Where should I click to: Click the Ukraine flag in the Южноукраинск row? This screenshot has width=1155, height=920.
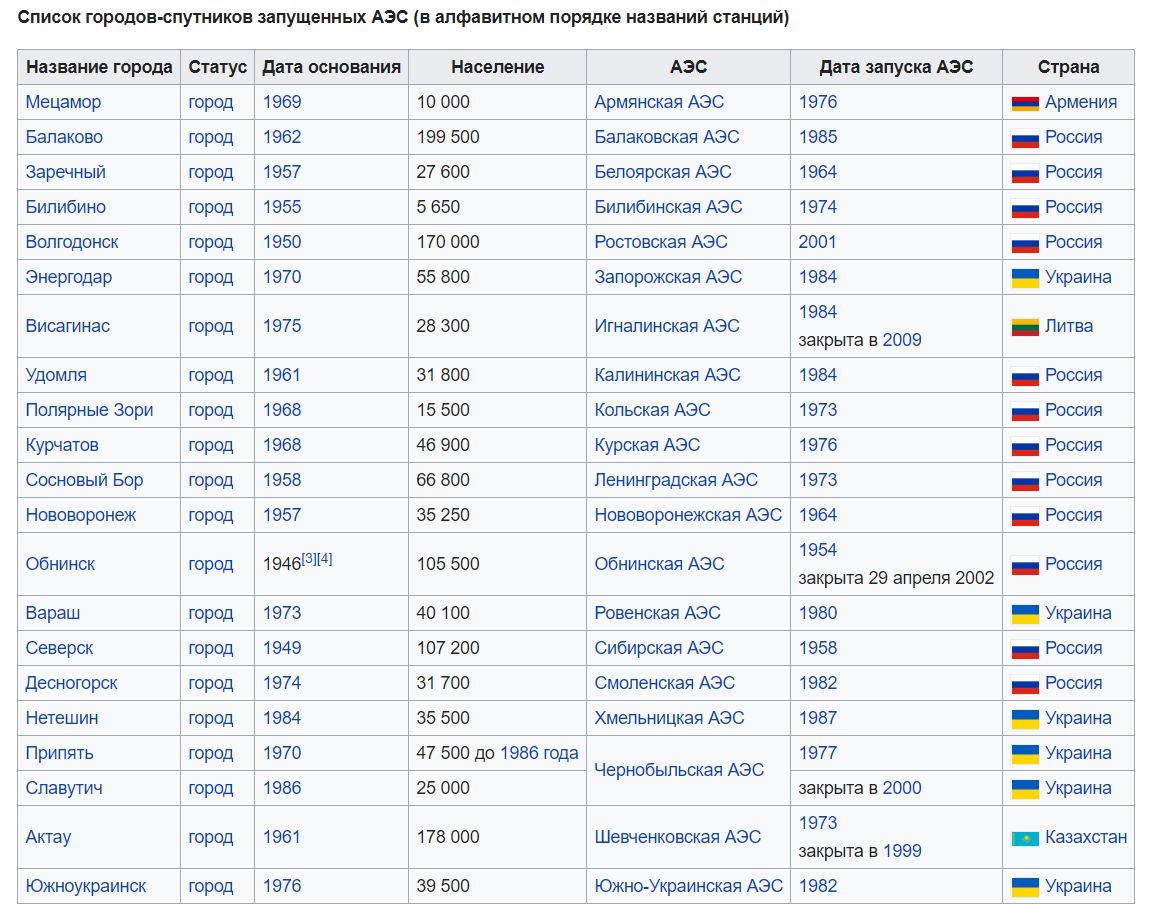tap(1025, 887)
